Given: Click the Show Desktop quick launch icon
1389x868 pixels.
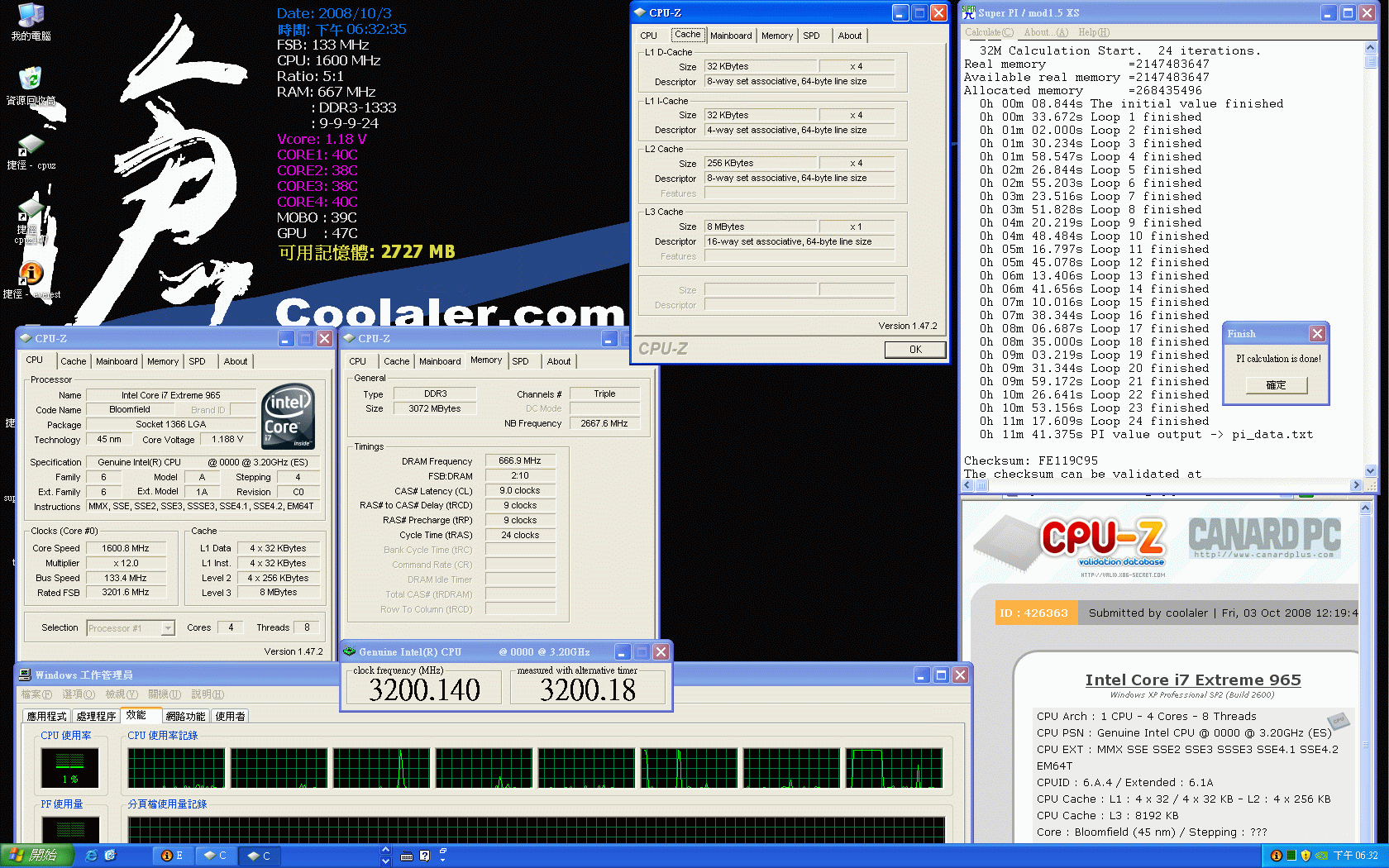Looking at the screenshot, I should (110, 856).
